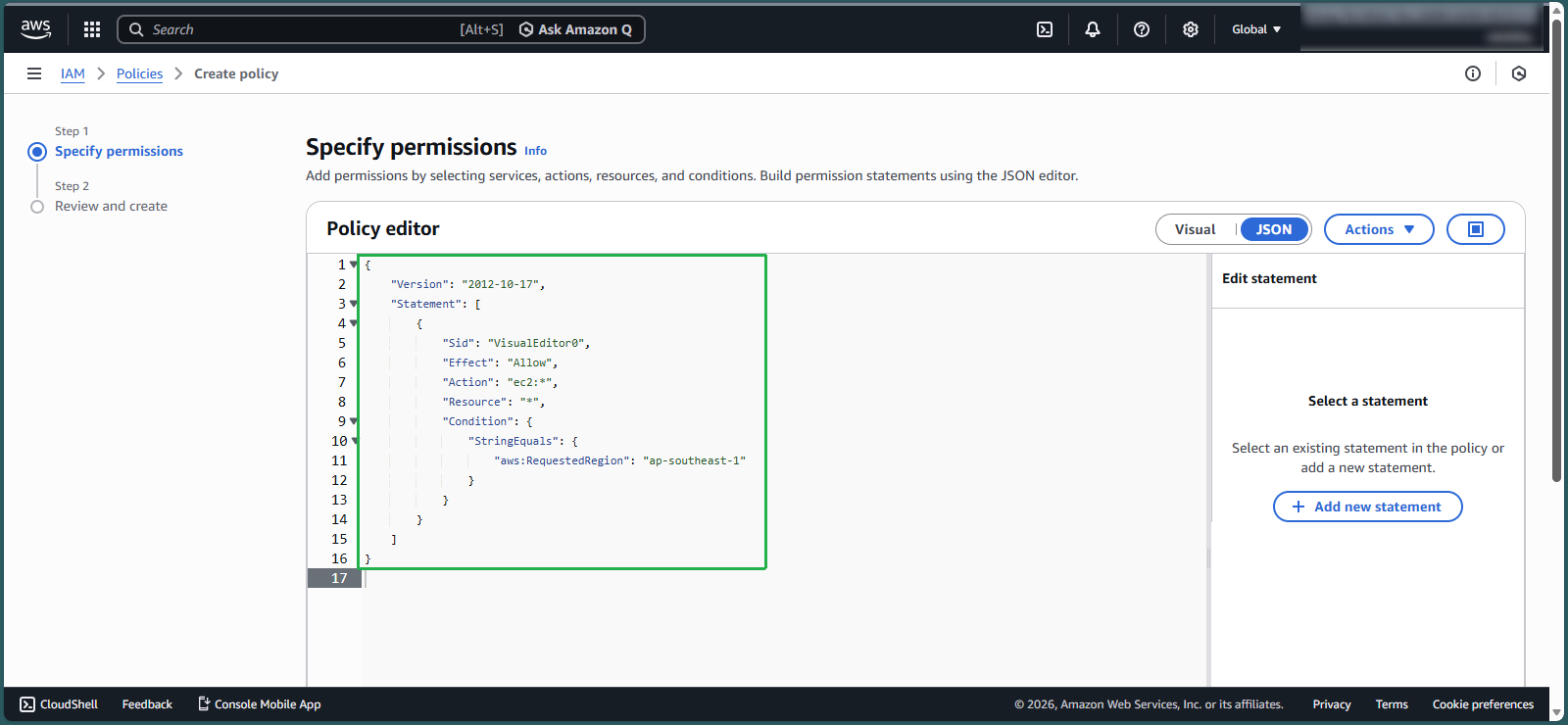Click the AWS logo home icon
Viewport: 1568px width, 725px height.
[x=36, y=29]
